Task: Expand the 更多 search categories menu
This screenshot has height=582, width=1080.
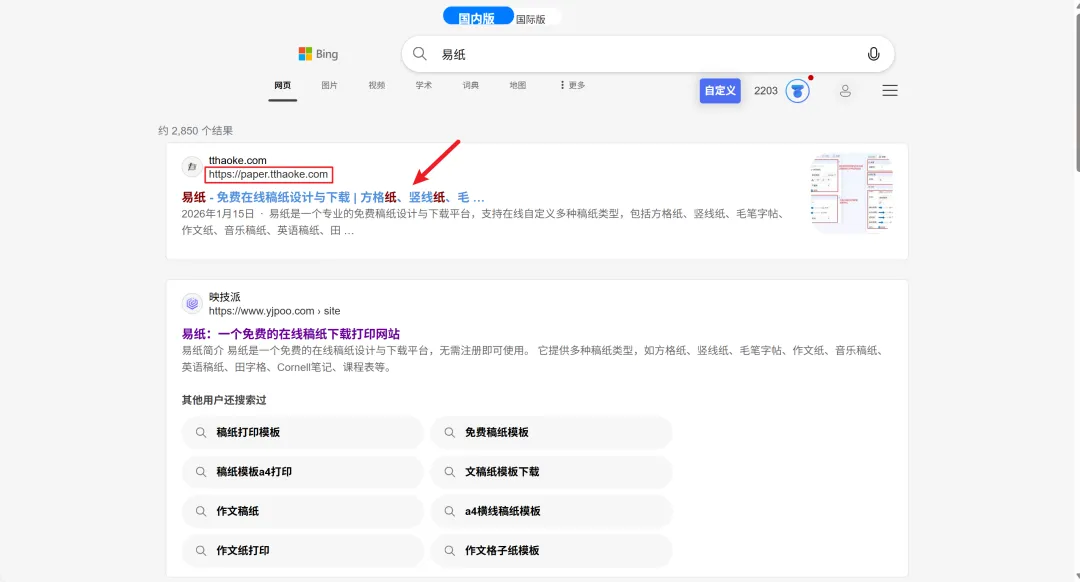Action: click(572, 85)
